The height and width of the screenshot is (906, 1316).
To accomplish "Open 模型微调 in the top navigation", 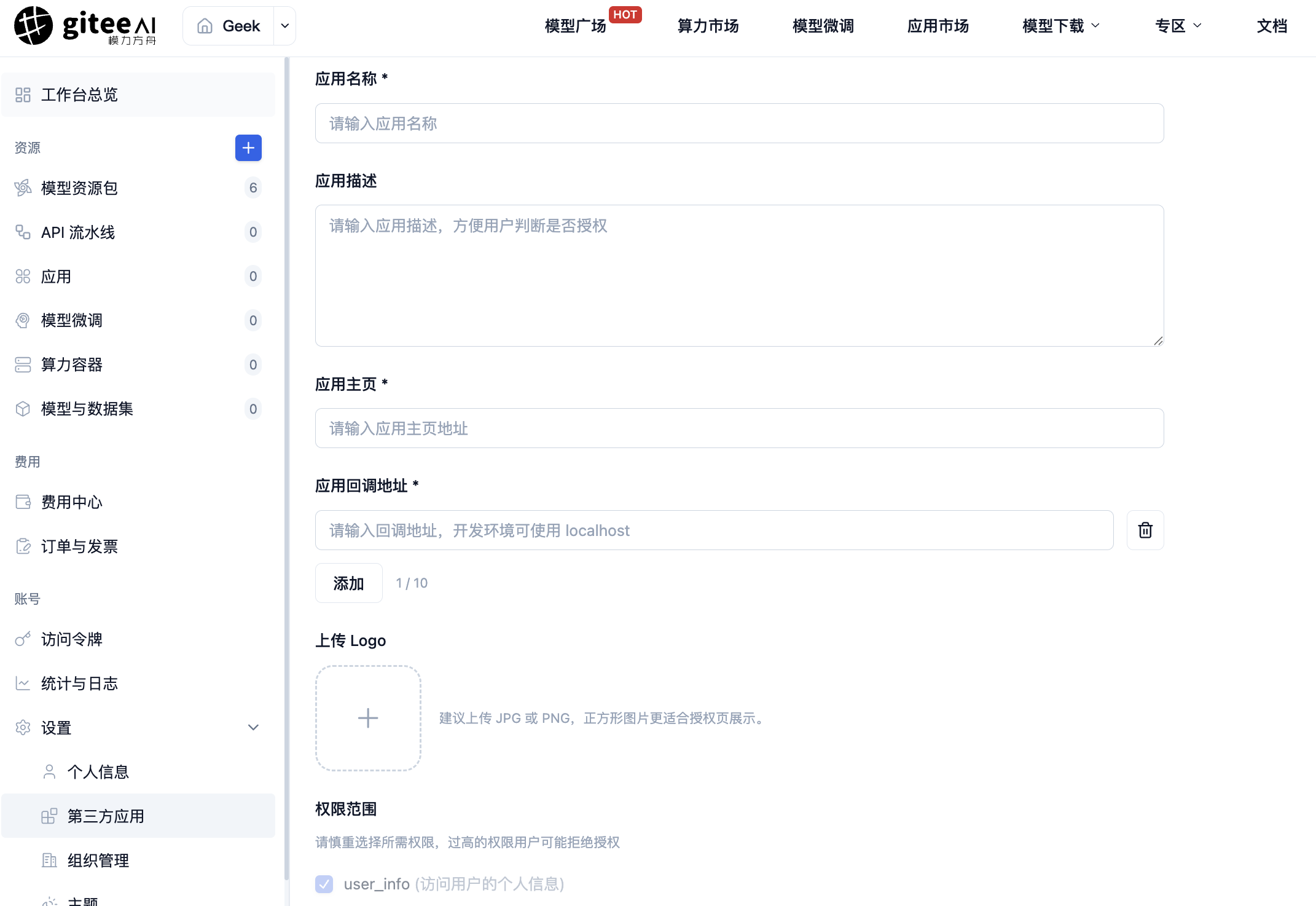I will 823,26.
